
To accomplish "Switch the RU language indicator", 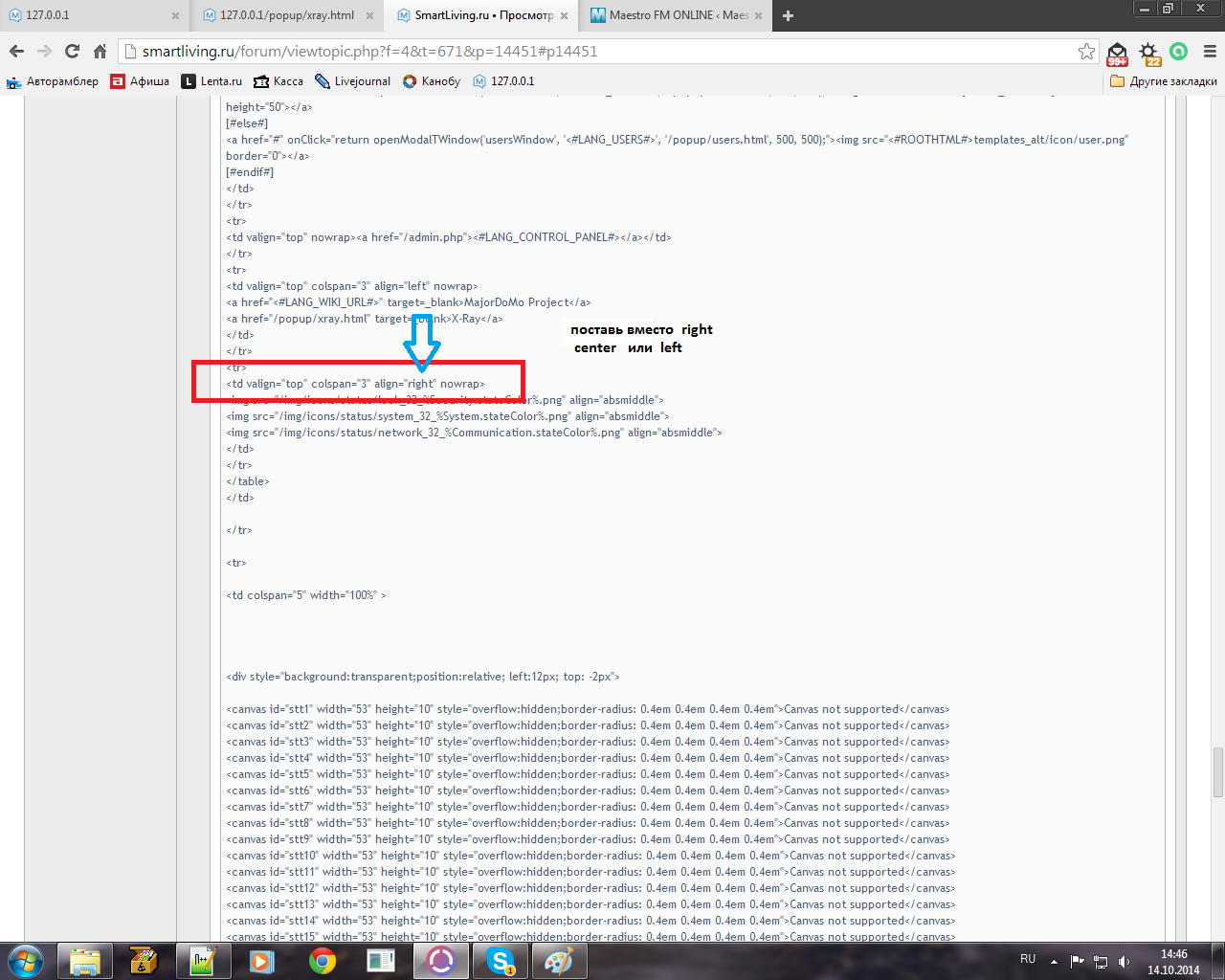I will pos(1028,959).
